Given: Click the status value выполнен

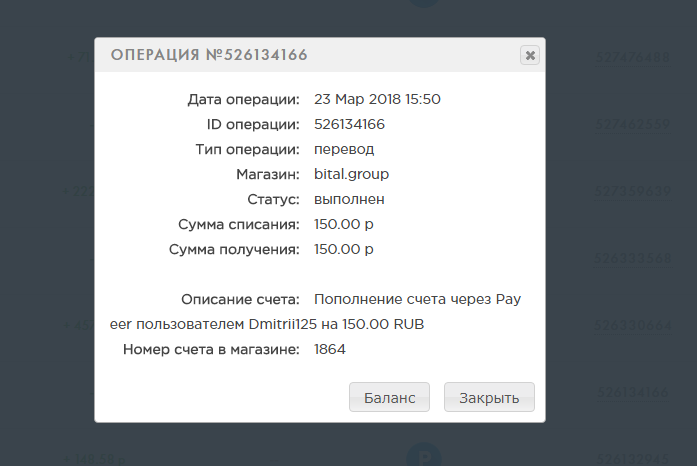Looking at the screenshot, I should click(x=349, y=199).
